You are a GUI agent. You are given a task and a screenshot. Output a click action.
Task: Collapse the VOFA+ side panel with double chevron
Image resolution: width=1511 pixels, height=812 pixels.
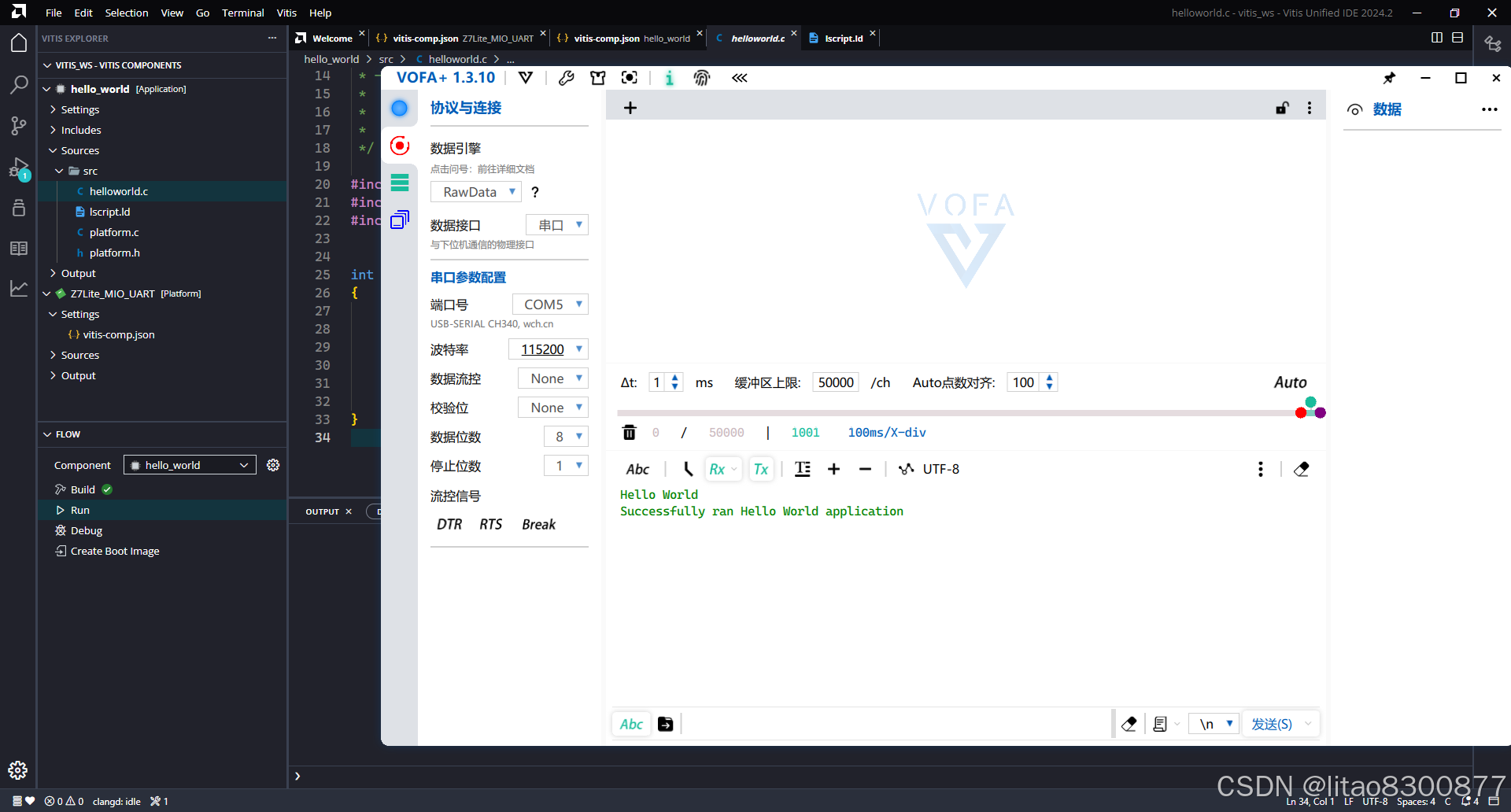pos(740,77)
